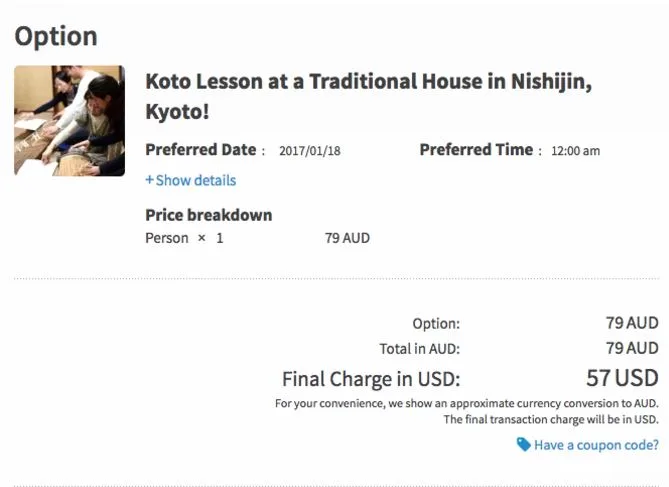
Task: Click the Final Charge in USD label
Action: (x=371, y=379)
